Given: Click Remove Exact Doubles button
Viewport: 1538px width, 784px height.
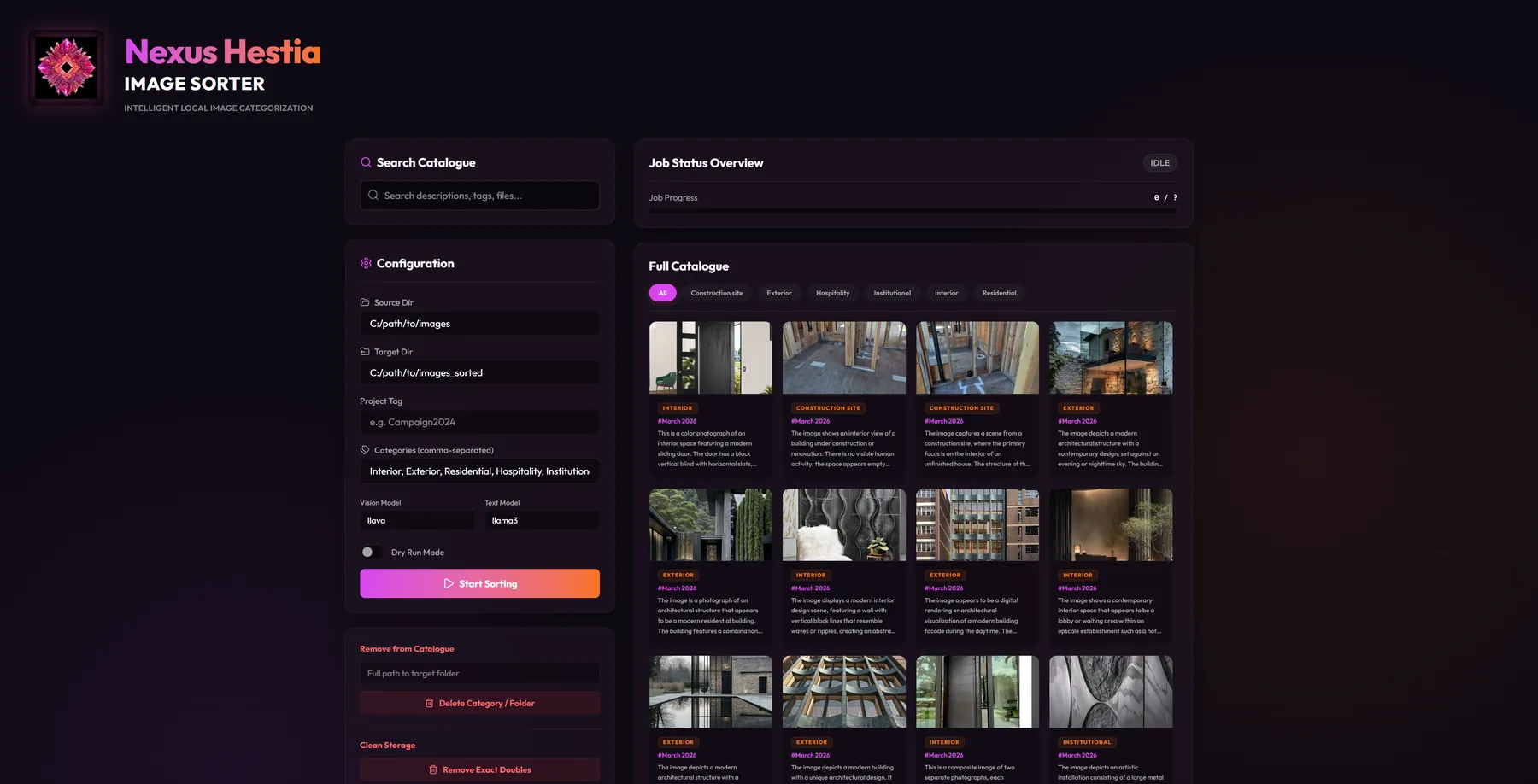Looking at the screenshot, I should click(x=479, y=769).
